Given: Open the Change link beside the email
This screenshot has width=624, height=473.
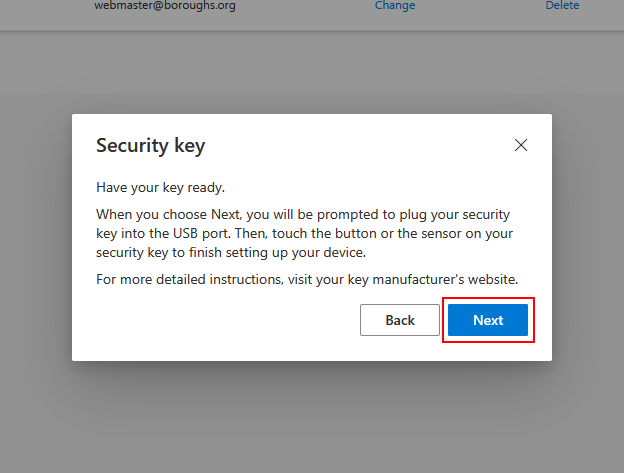Looking at the screenshot, I should (x=395, y=6).
